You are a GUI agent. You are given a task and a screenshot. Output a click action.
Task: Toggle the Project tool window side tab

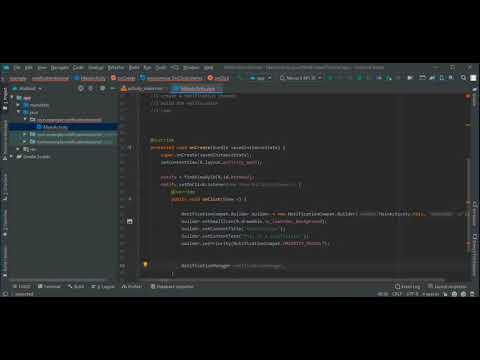pyautogui.click(x=5, y=98)
